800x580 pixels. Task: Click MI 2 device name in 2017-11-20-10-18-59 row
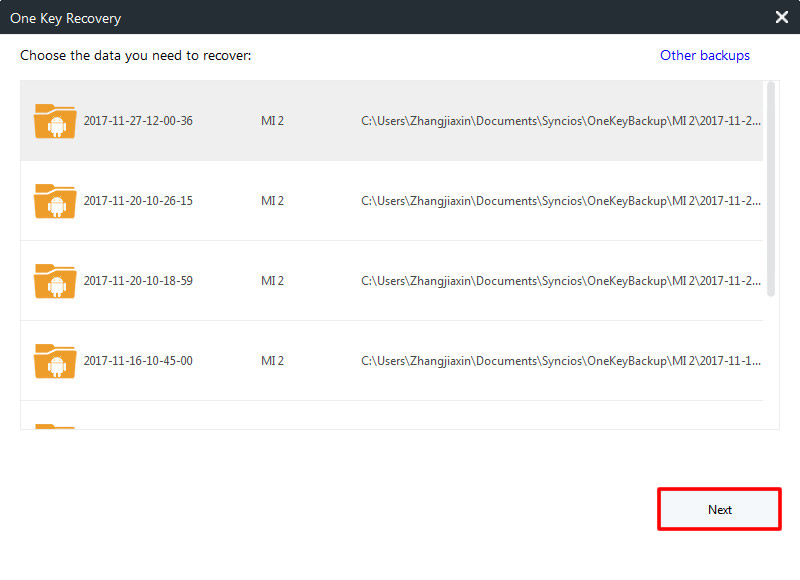[x=272, y=281]
